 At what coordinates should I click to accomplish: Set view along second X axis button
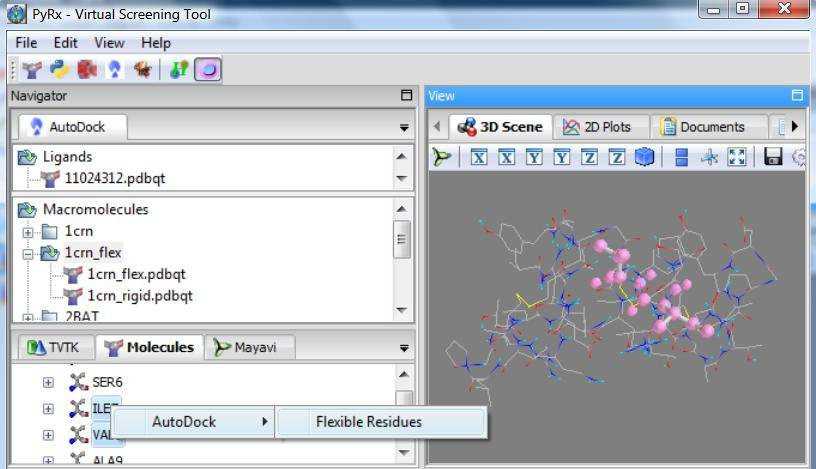506,157
